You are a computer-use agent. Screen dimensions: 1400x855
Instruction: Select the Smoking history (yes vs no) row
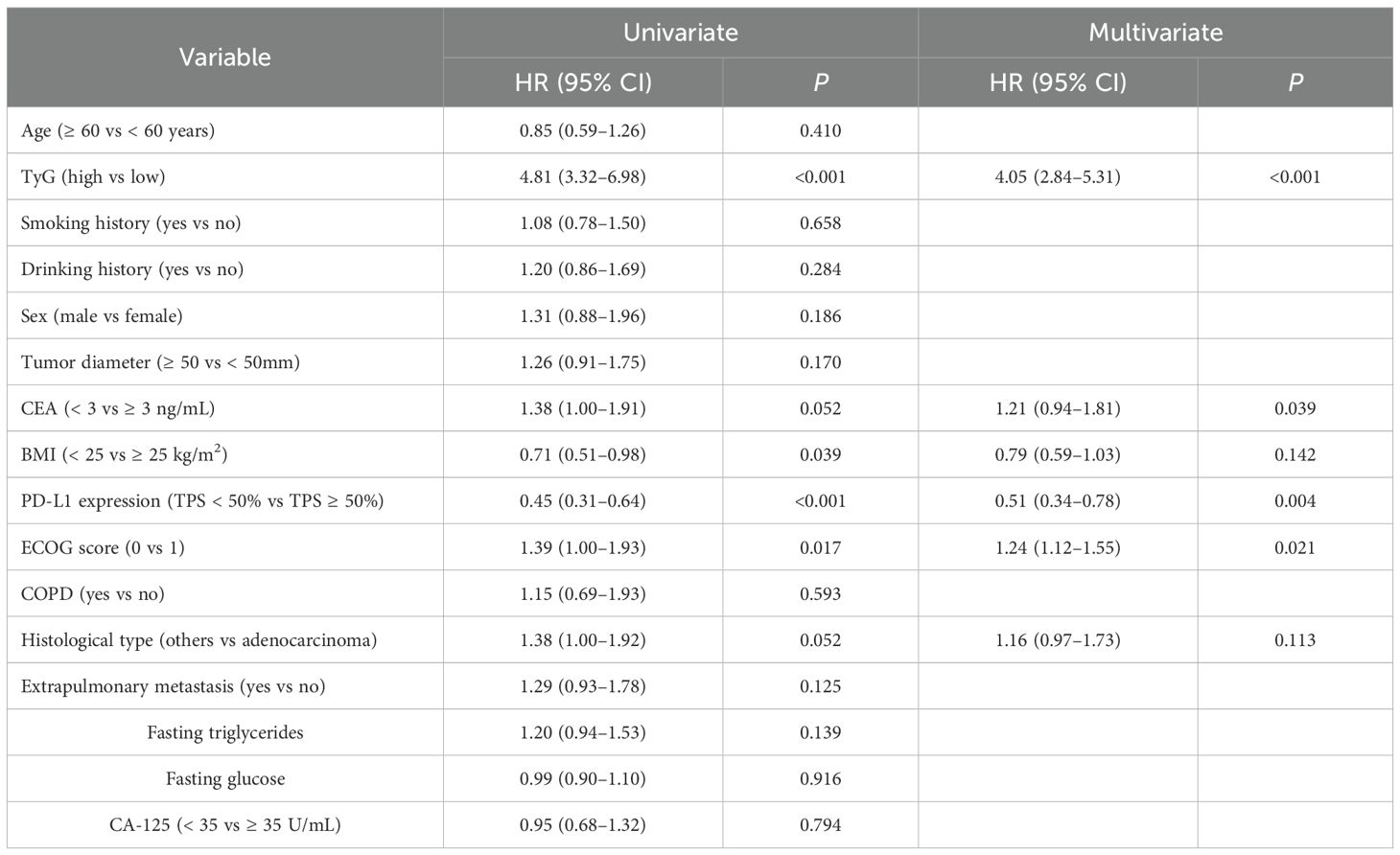click(x=131, y=223)
